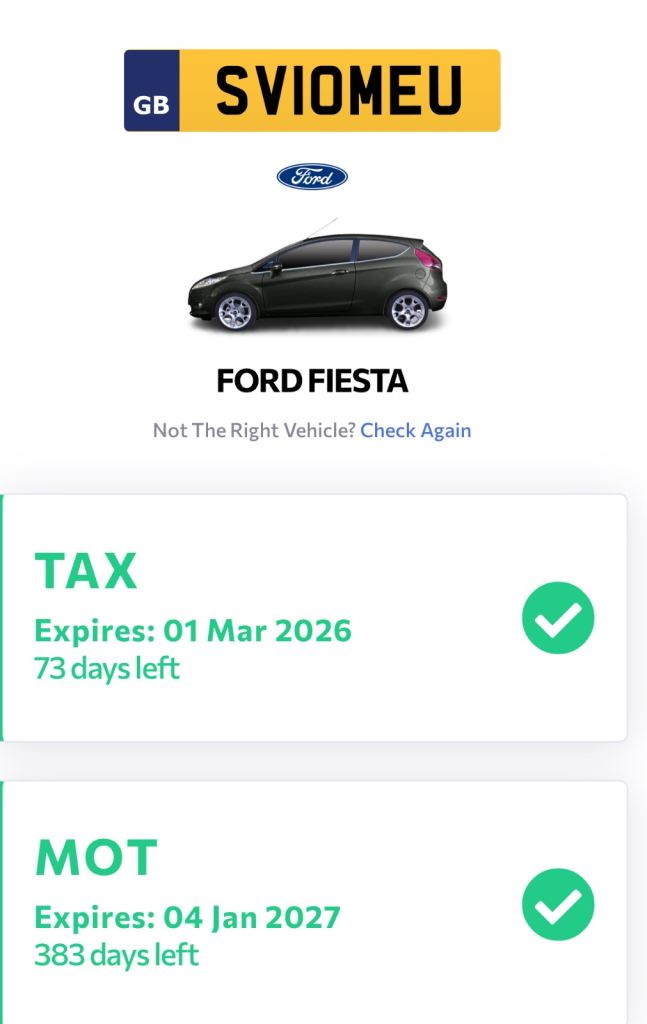The height and width of the screenshot is (1024, 647).
Task: Click the blue Ford script inside the logo
Action: click(x=311, y=176)
